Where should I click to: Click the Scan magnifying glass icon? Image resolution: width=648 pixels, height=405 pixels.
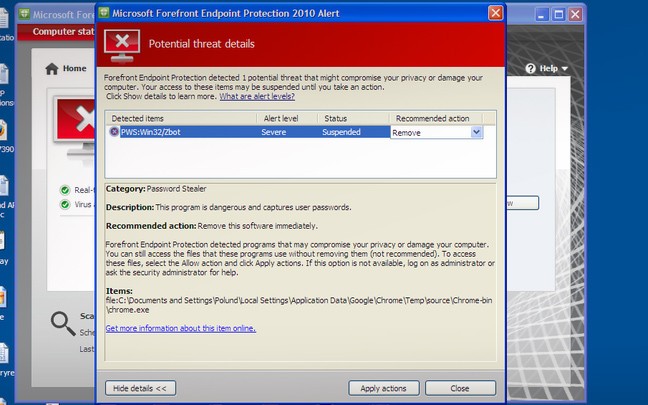coord(63,323)
